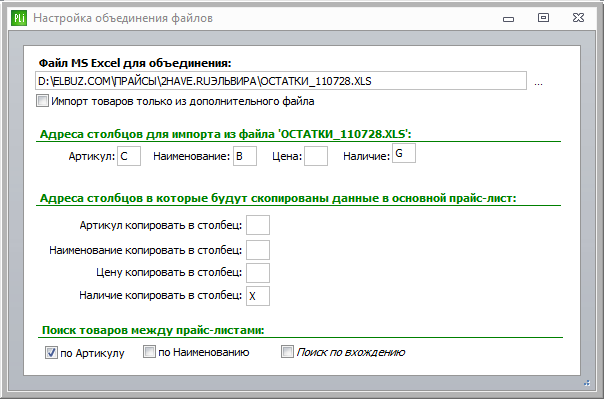Click the 'Артикул:' label in import section
Image resolution: width=604 pixels, height=399 pixels.
[92, 156]
